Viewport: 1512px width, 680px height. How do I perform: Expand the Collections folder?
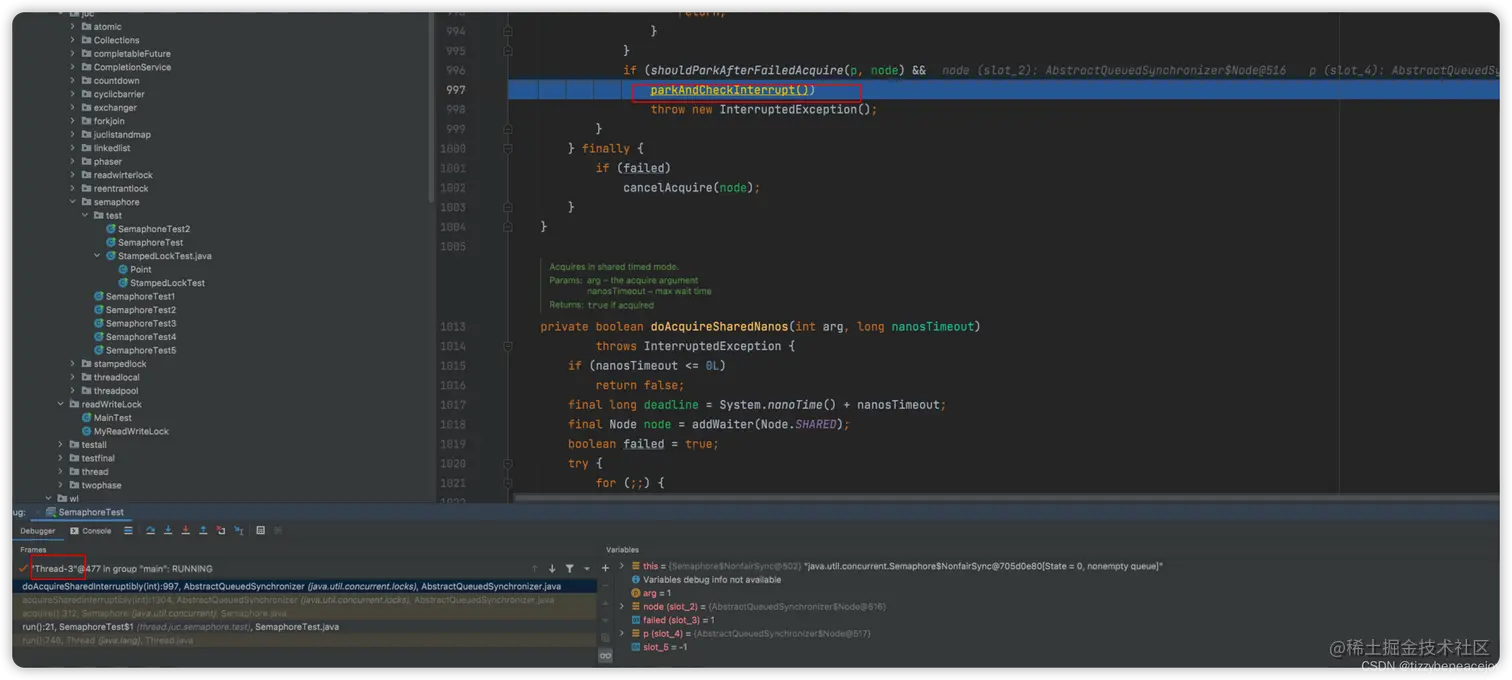73,40
